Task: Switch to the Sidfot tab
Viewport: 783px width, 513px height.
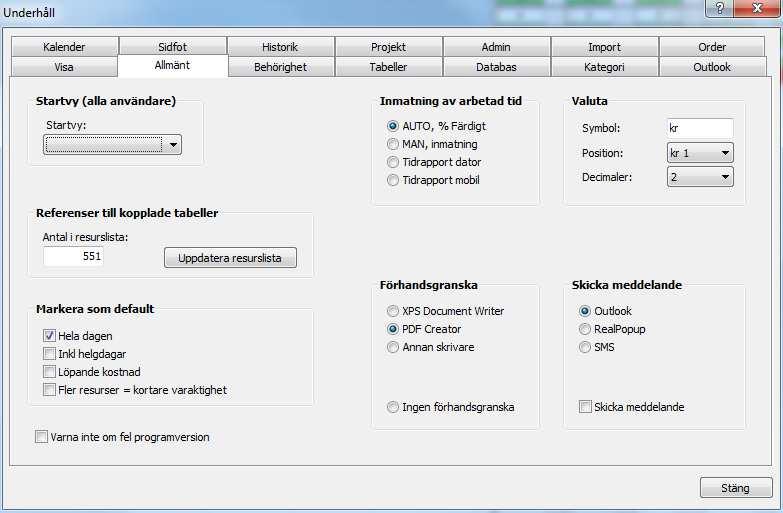Action: pos(172,47)
